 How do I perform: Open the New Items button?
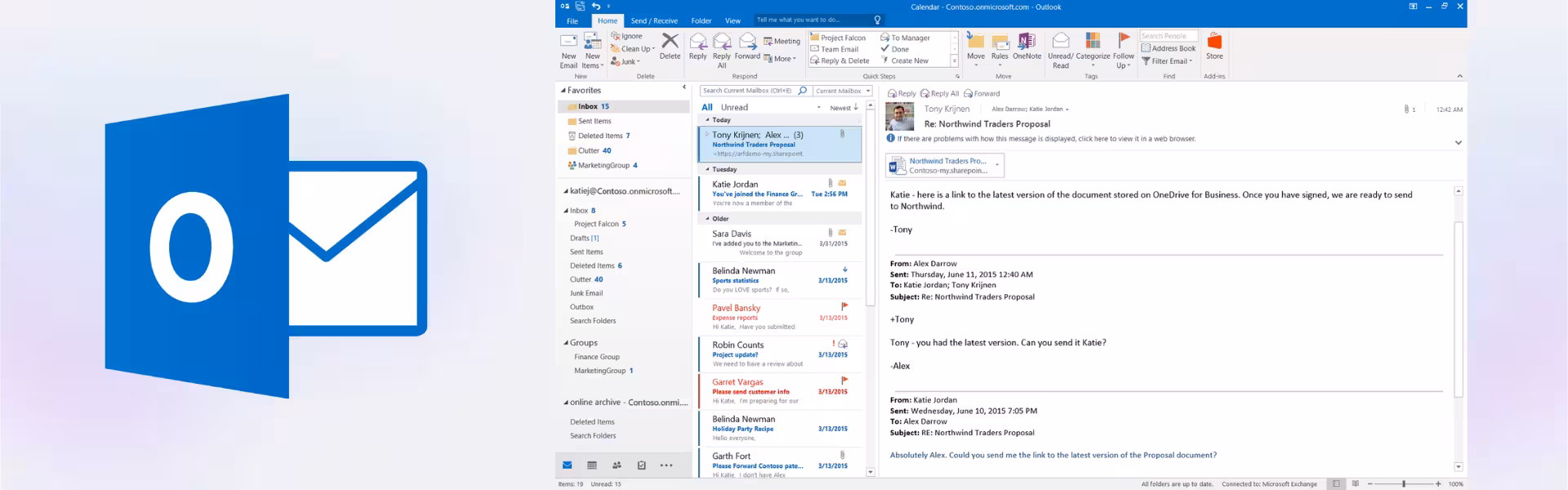coord(593,51)
